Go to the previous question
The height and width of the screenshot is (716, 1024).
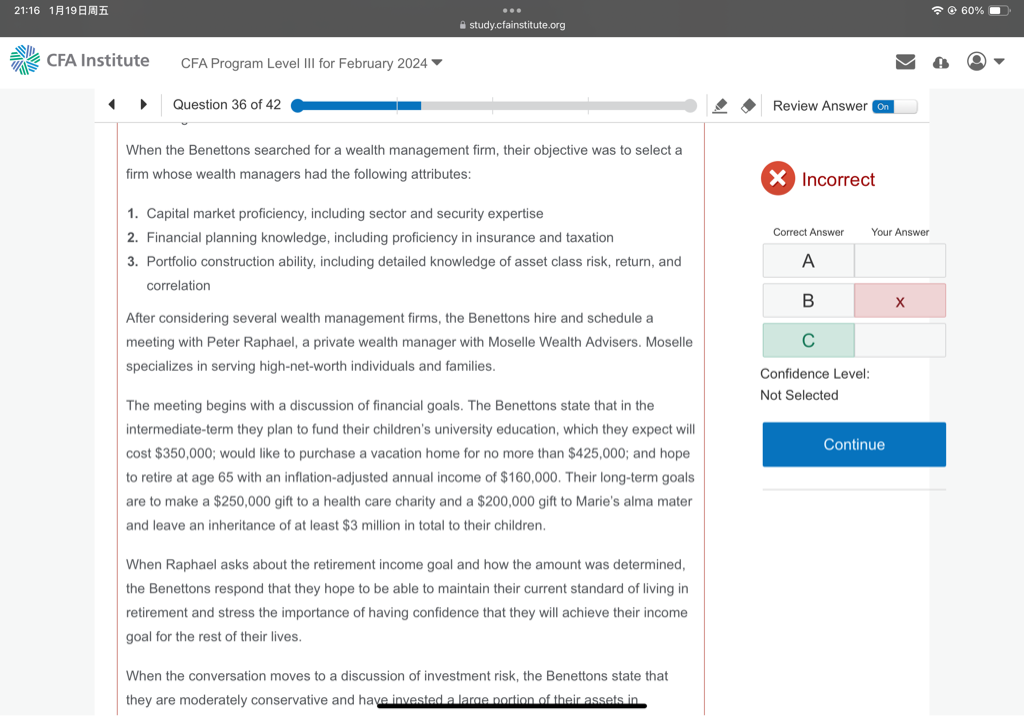click(x=112, y=105)
